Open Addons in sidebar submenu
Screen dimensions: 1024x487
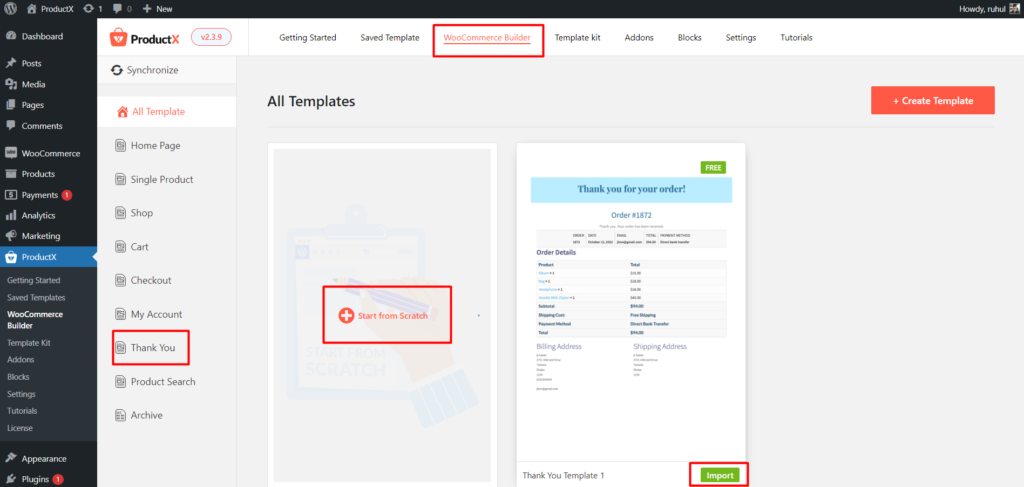[x=21, y=360]
